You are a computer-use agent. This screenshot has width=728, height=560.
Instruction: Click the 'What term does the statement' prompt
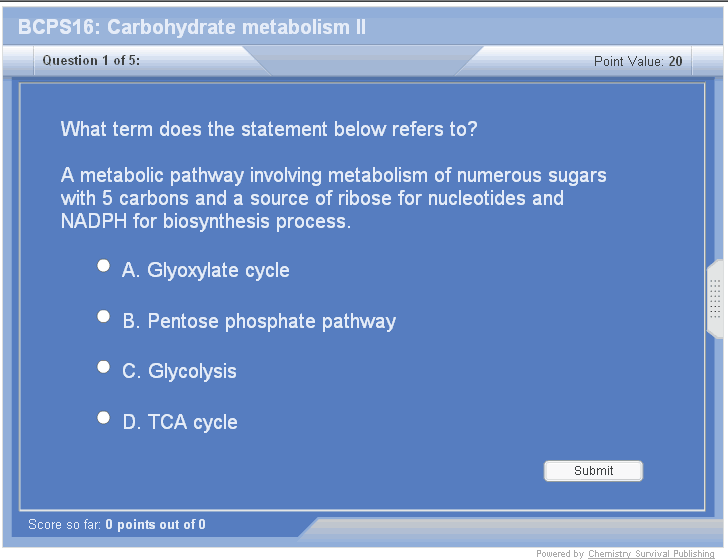(x=269, y=129)
